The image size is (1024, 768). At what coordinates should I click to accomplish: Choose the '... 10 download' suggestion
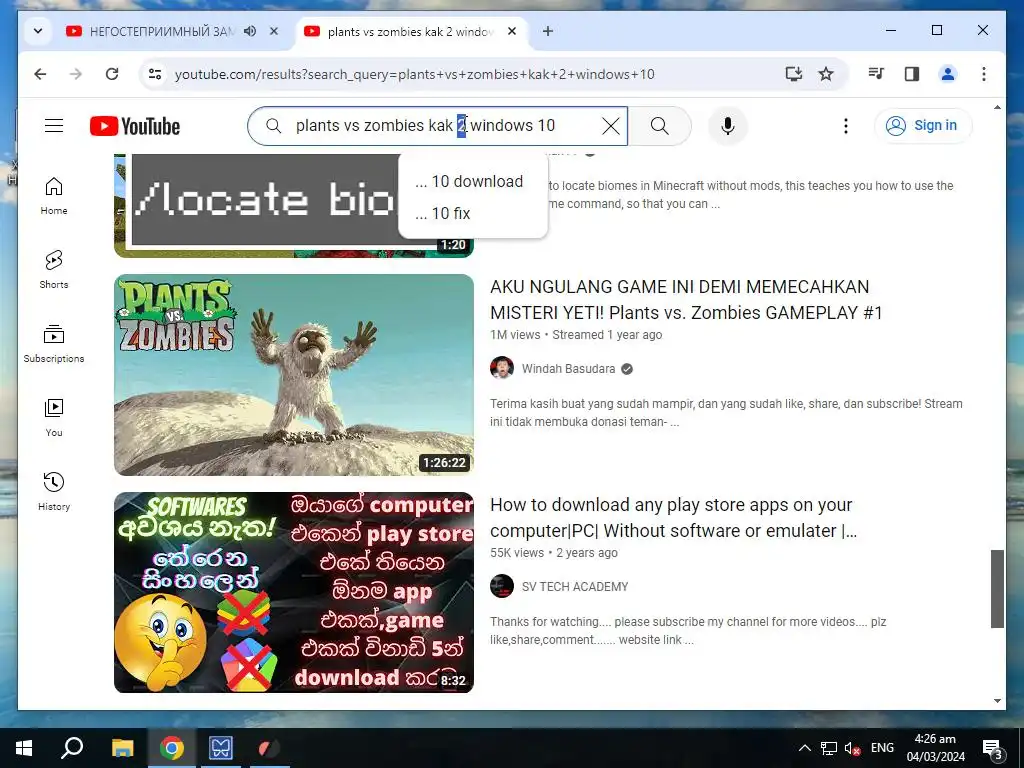[473, 181]
